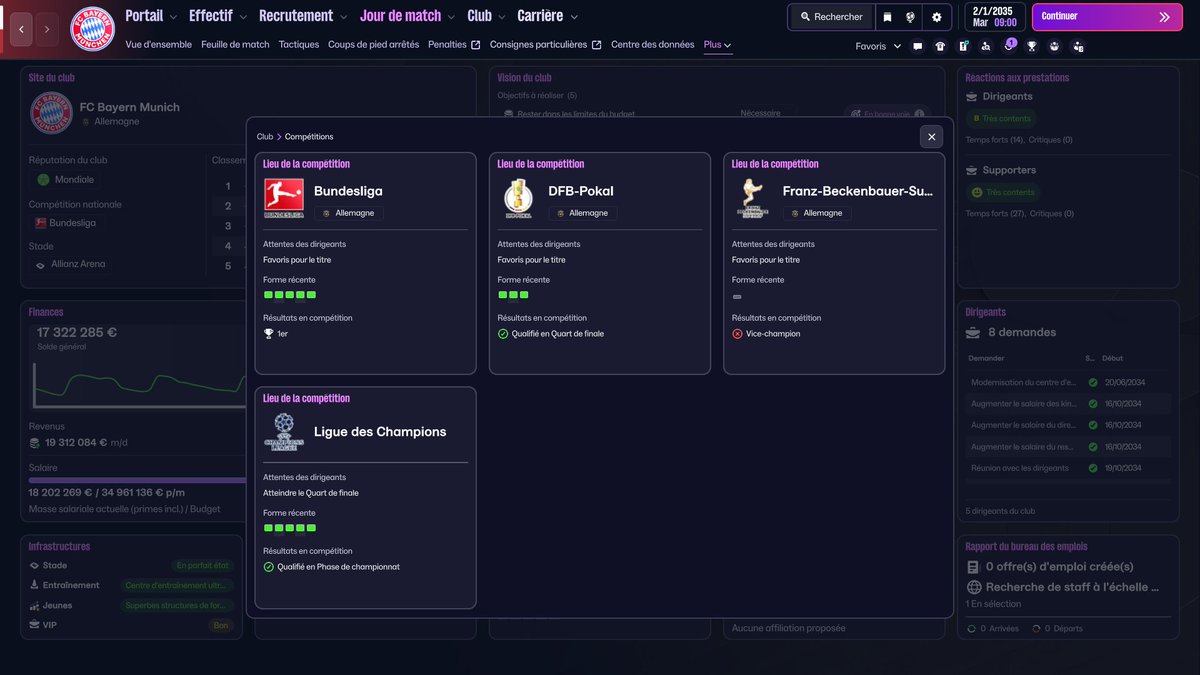This screenshot has height=675, width=1200.
Task: Click the Mondiale reputation chip
Action: (65, 180)
